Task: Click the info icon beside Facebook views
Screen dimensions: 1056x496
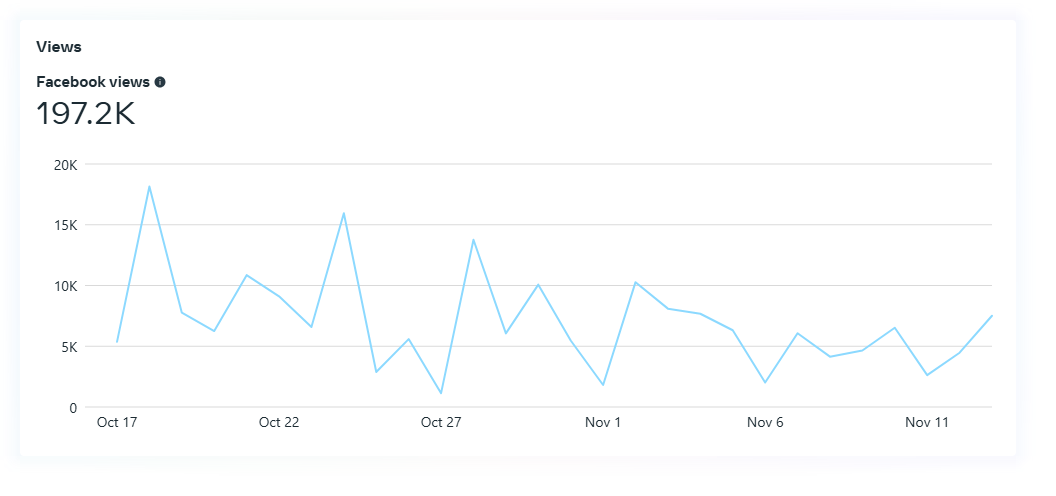Action: (x=160, y=82)
